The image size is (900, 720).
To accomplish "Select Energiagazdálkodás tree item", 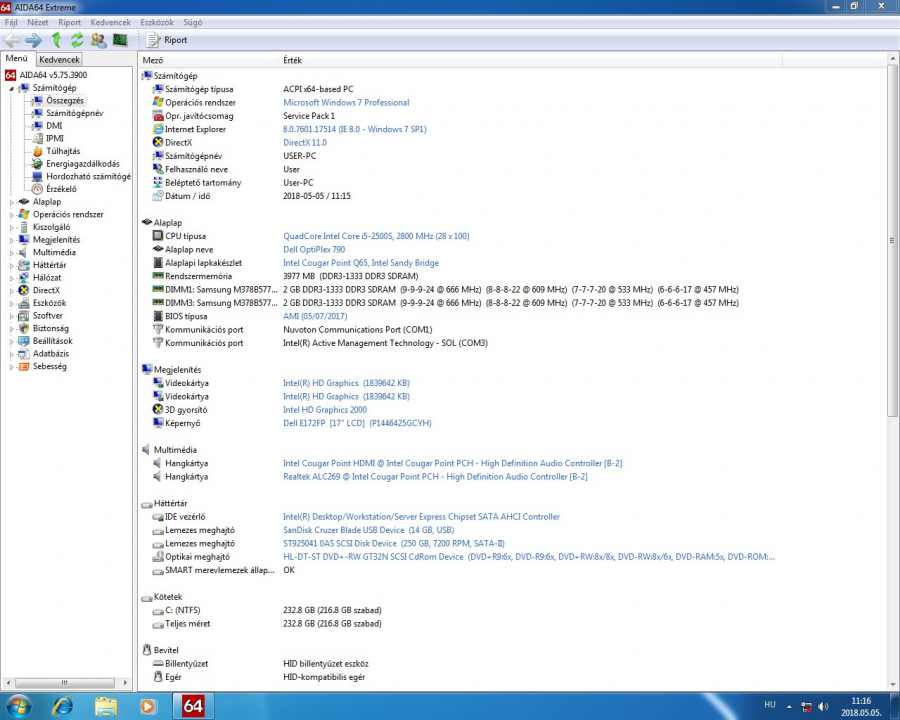I will pos(83,164).
